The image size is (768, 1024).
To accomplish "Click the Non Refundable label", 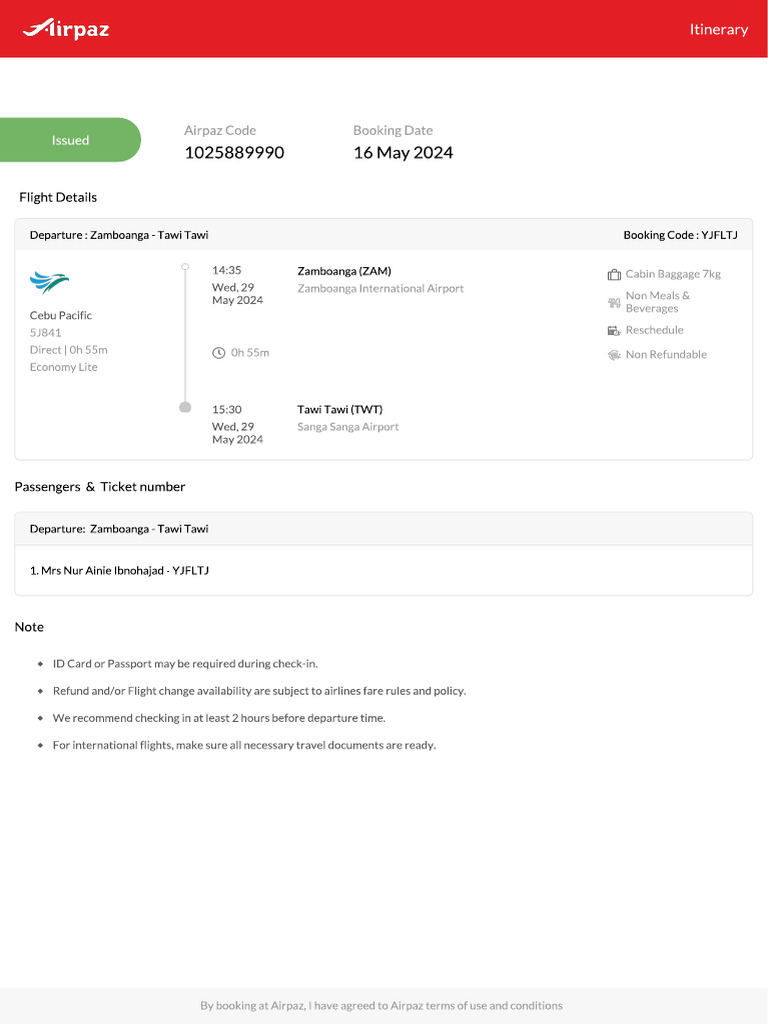I will pyautogui.click(x=666, y=355).
